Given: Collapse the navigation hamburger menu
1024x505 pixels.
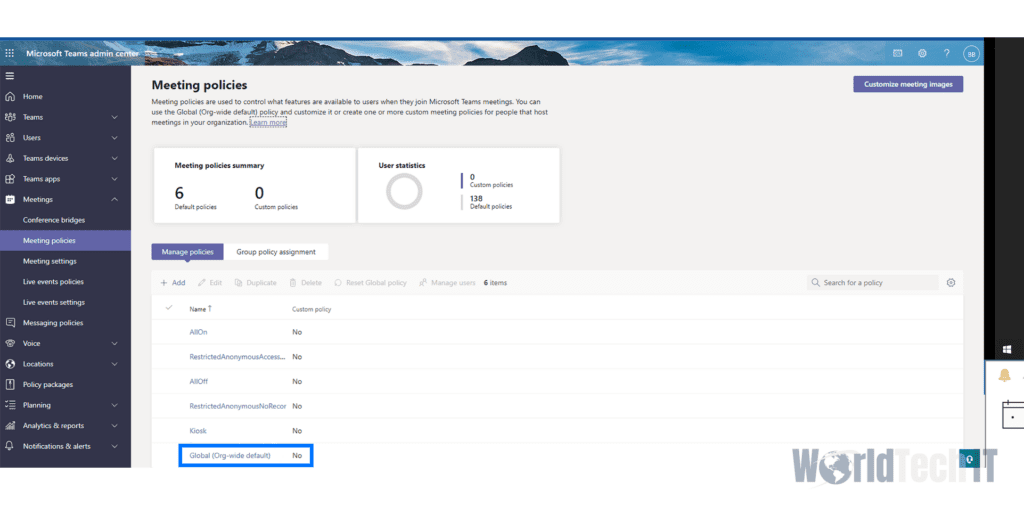Looking at the screenshot, I should [x=9, y=76].
